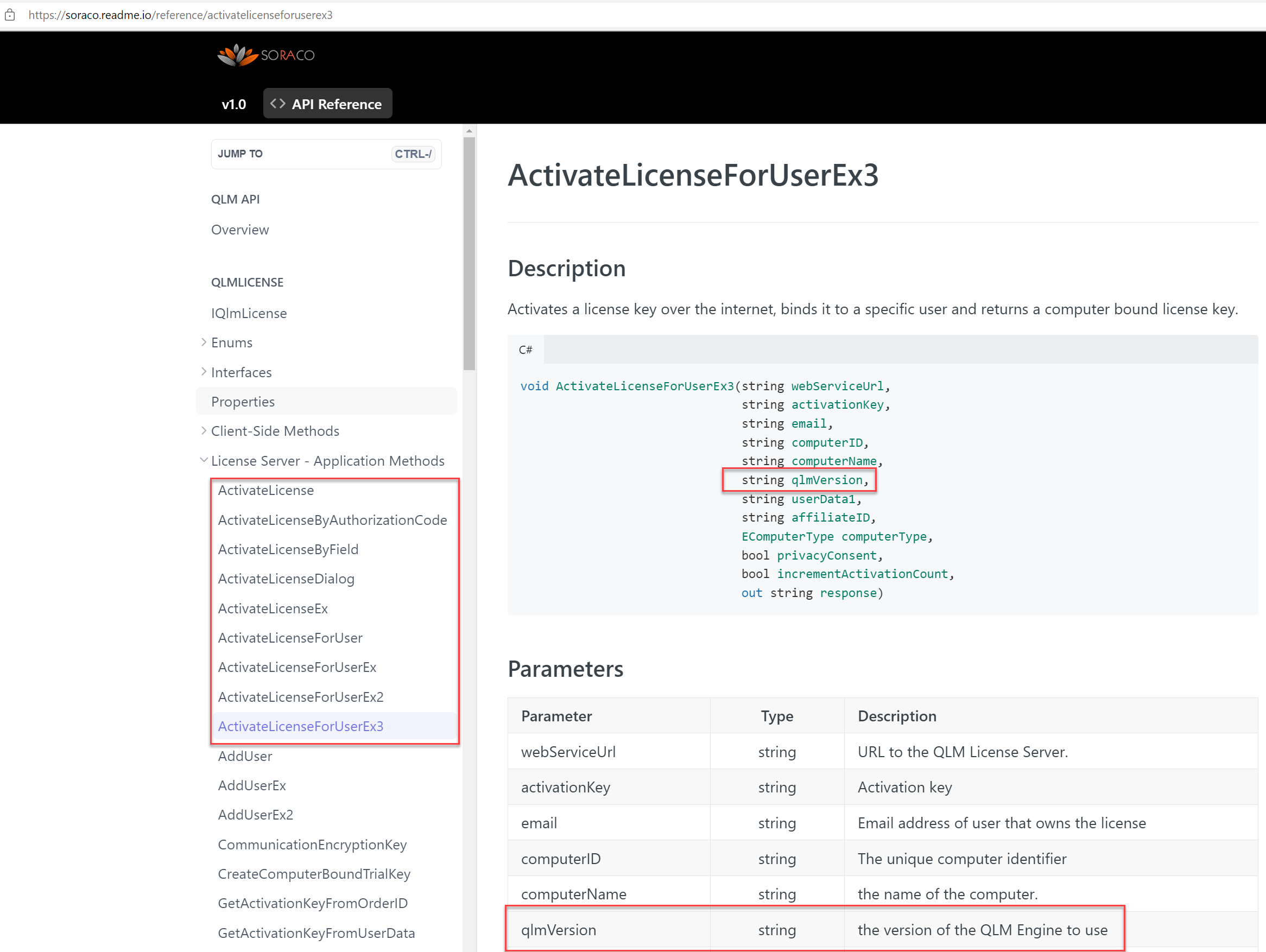Click the code brackets icon on API Reference
This screenshot has width=1266, height=952.
point(277,104)
